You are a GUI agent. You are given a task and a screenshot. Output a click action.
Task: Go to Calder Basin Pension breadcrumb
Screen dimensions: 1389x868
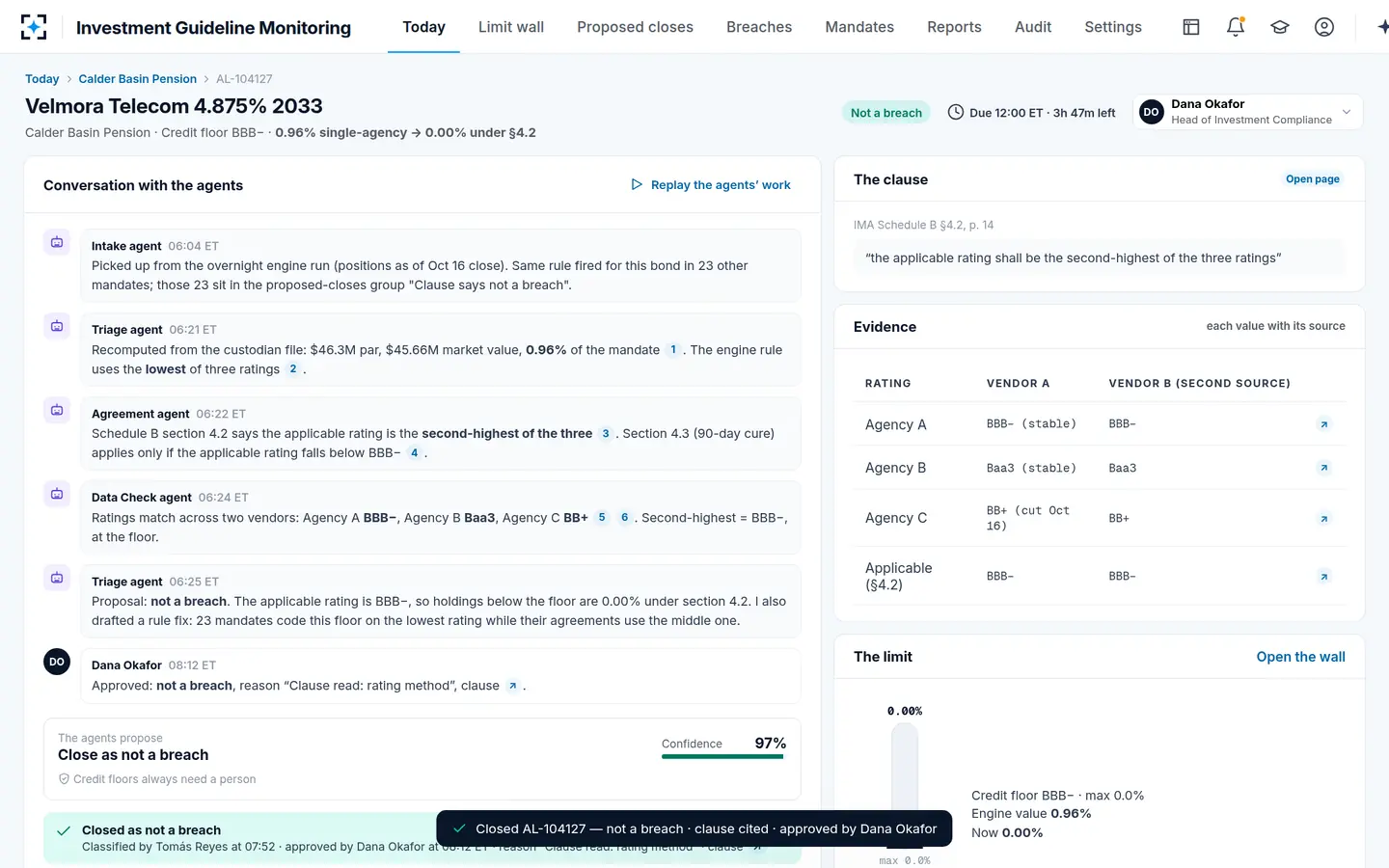tap(137, 79)
